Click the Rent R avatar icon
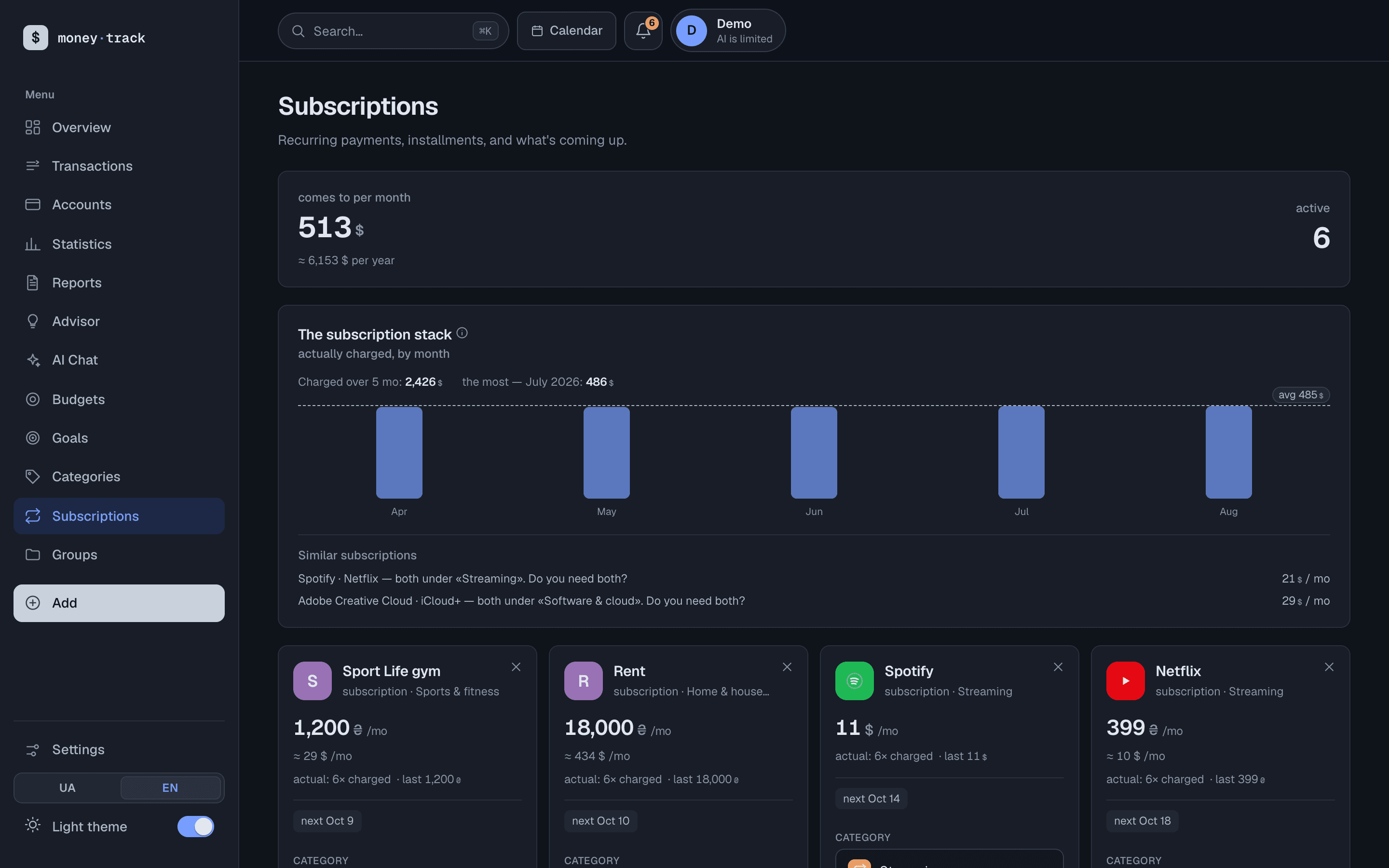1389x868 pixels. 583,681
